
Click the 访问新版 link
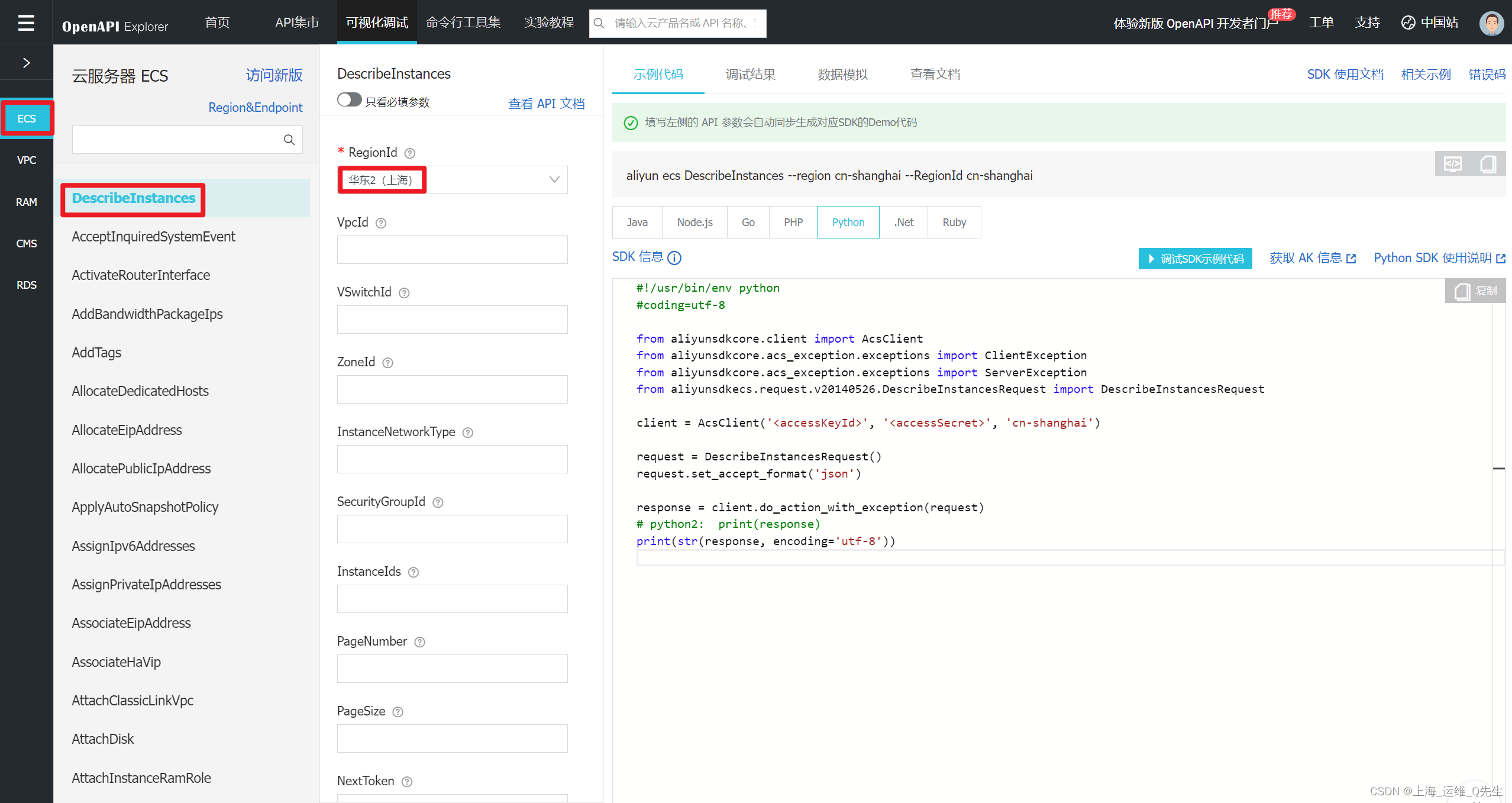[274, 75]
